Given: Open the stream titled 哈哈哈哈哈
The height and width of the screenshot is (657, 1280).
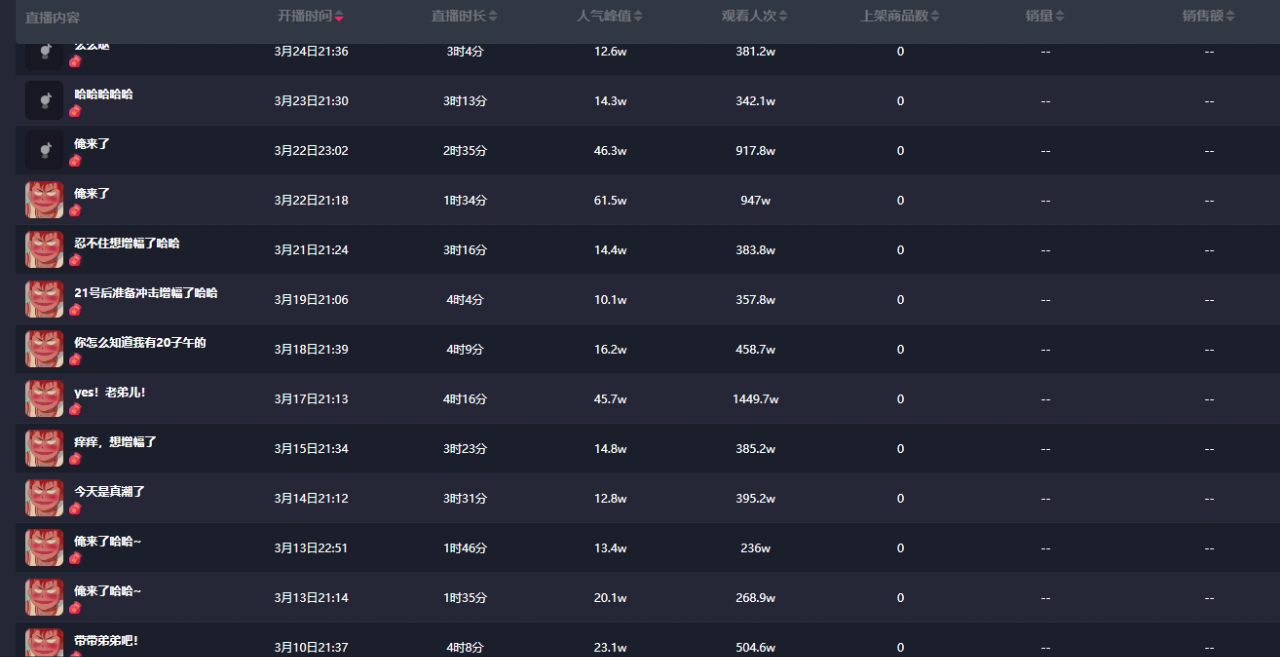Looking at the screenshot, I should 104,94.
